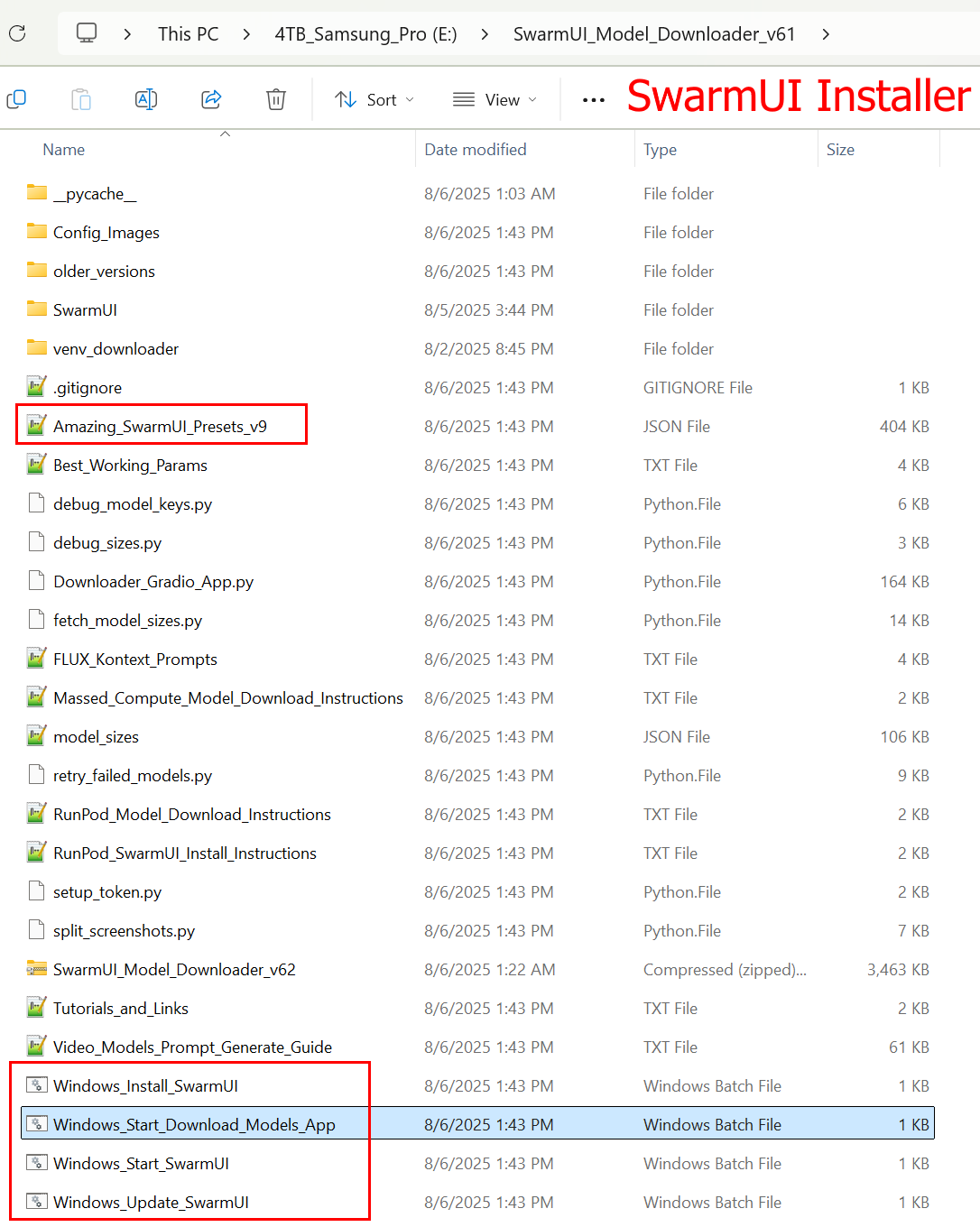Click the .gitignore file icon
Screen dimensions: 980x1227
[x=37, y=387]
